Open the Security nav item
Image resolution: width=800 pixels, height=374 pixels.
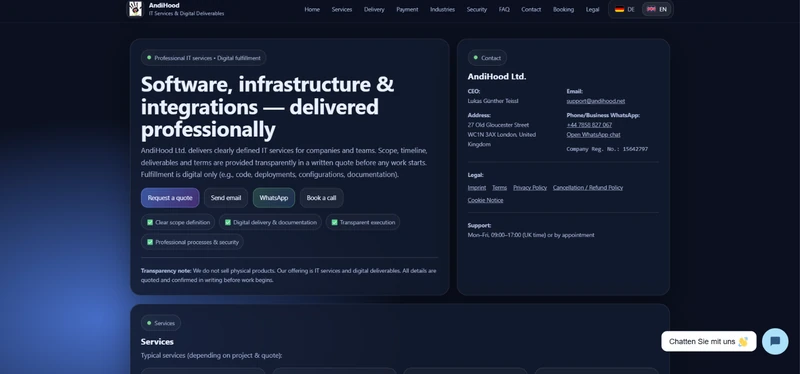(x=477, y=9)
